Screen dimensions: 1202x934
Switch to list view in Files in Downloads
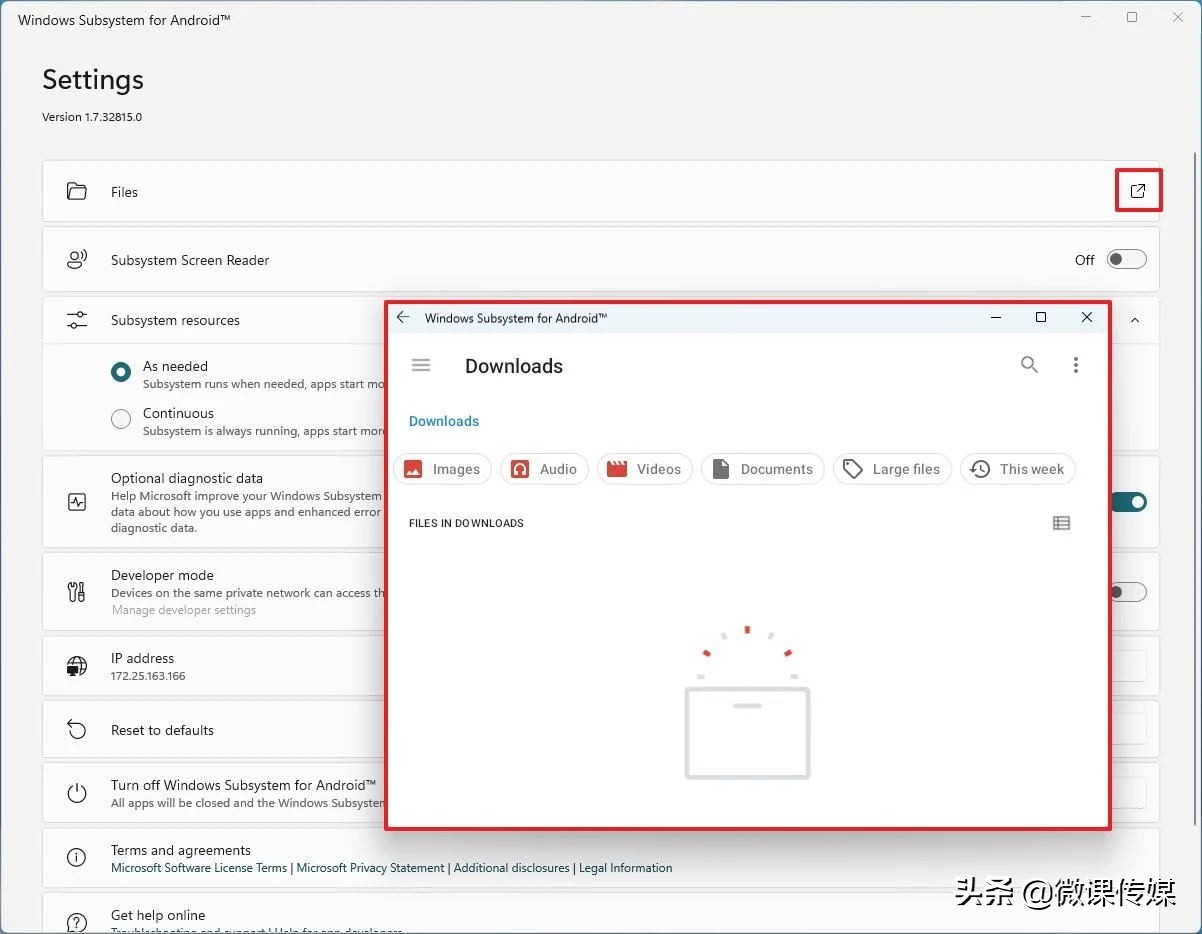pos(1062,523)
